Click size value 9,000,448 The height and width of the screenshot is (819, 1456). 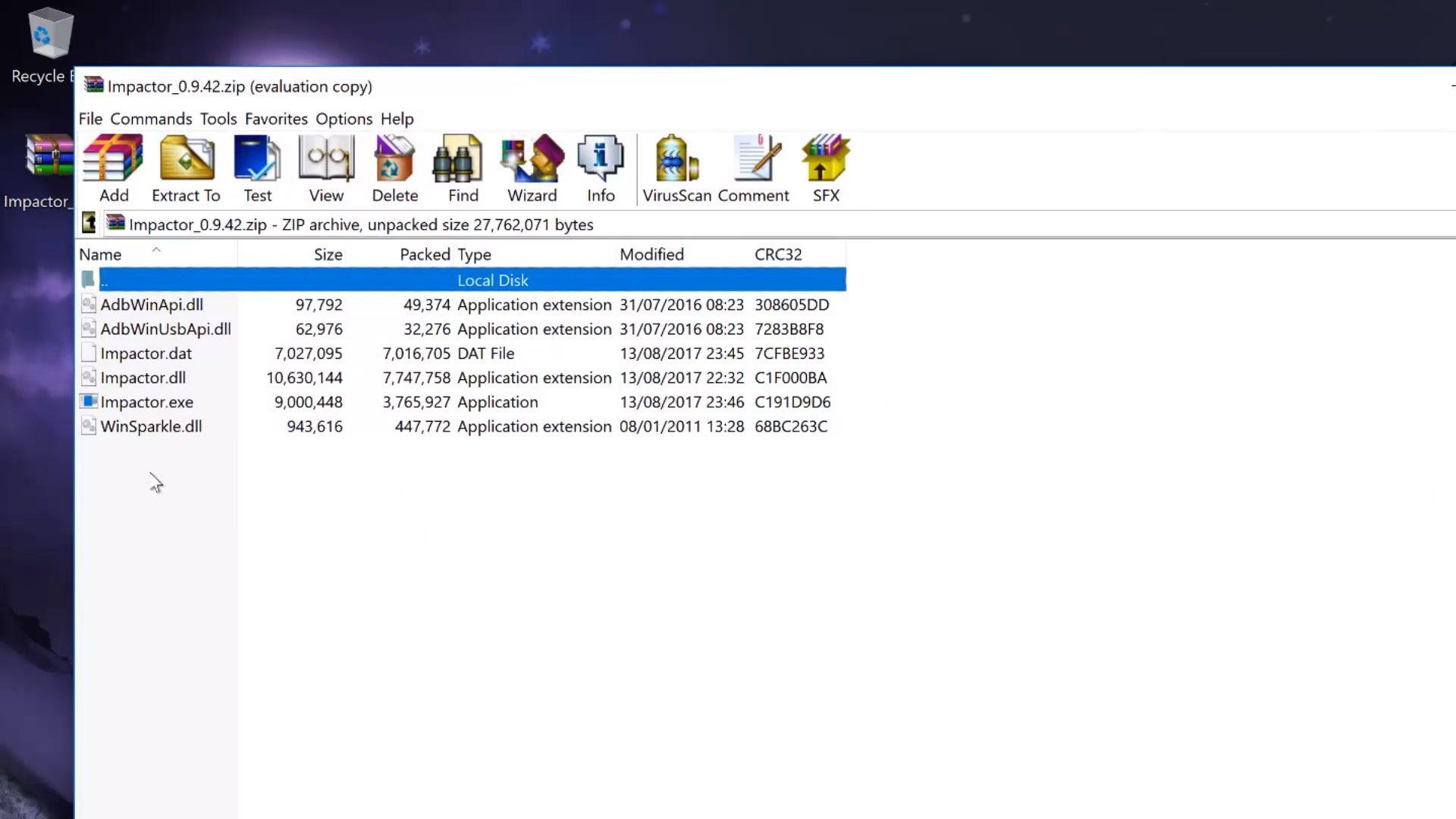(309, 402)
